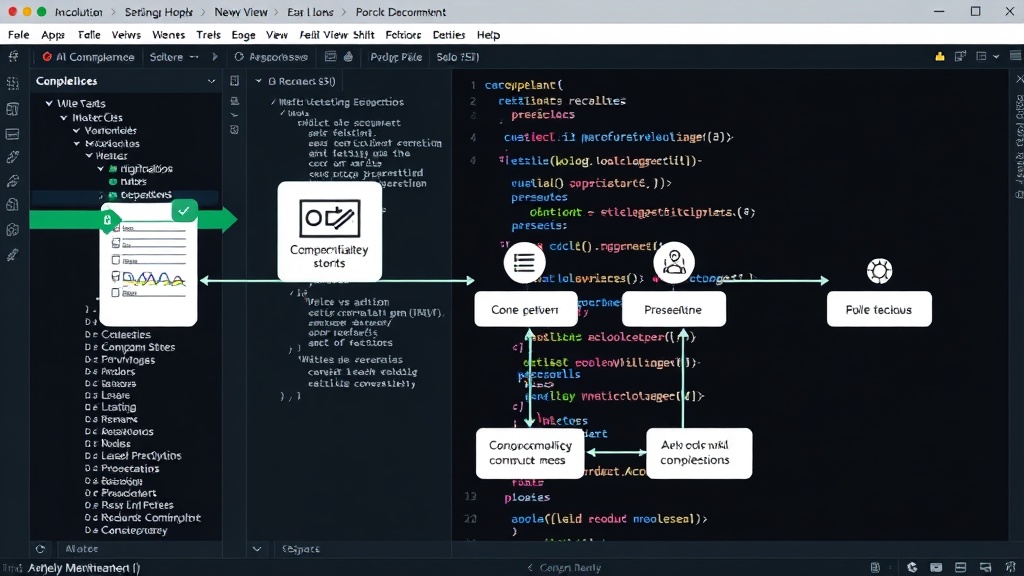Viewport: 1024px width, 576px height.
Task: Click the Aehjely Merihearert status bar text
Action: (84, 568)
